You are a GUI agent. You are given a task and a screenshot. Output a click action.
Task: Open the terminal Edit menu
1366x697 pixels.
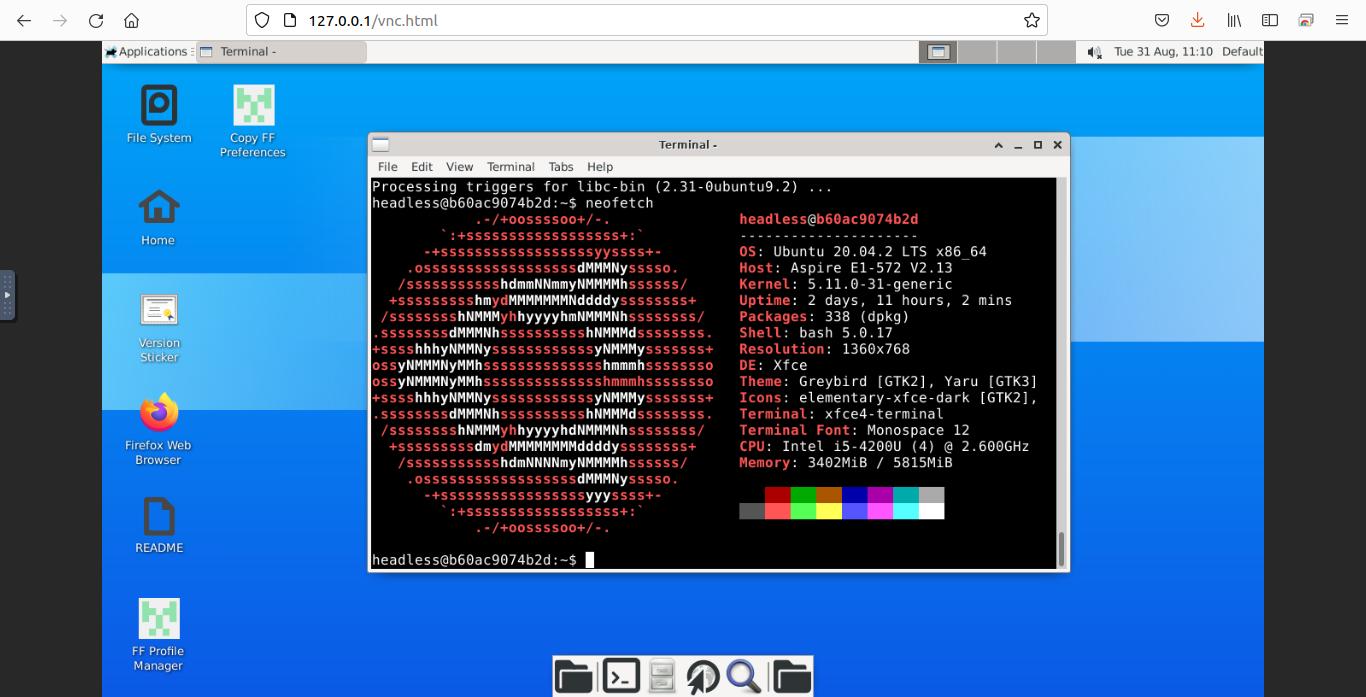pyautogui.click(x=422, y=167)
